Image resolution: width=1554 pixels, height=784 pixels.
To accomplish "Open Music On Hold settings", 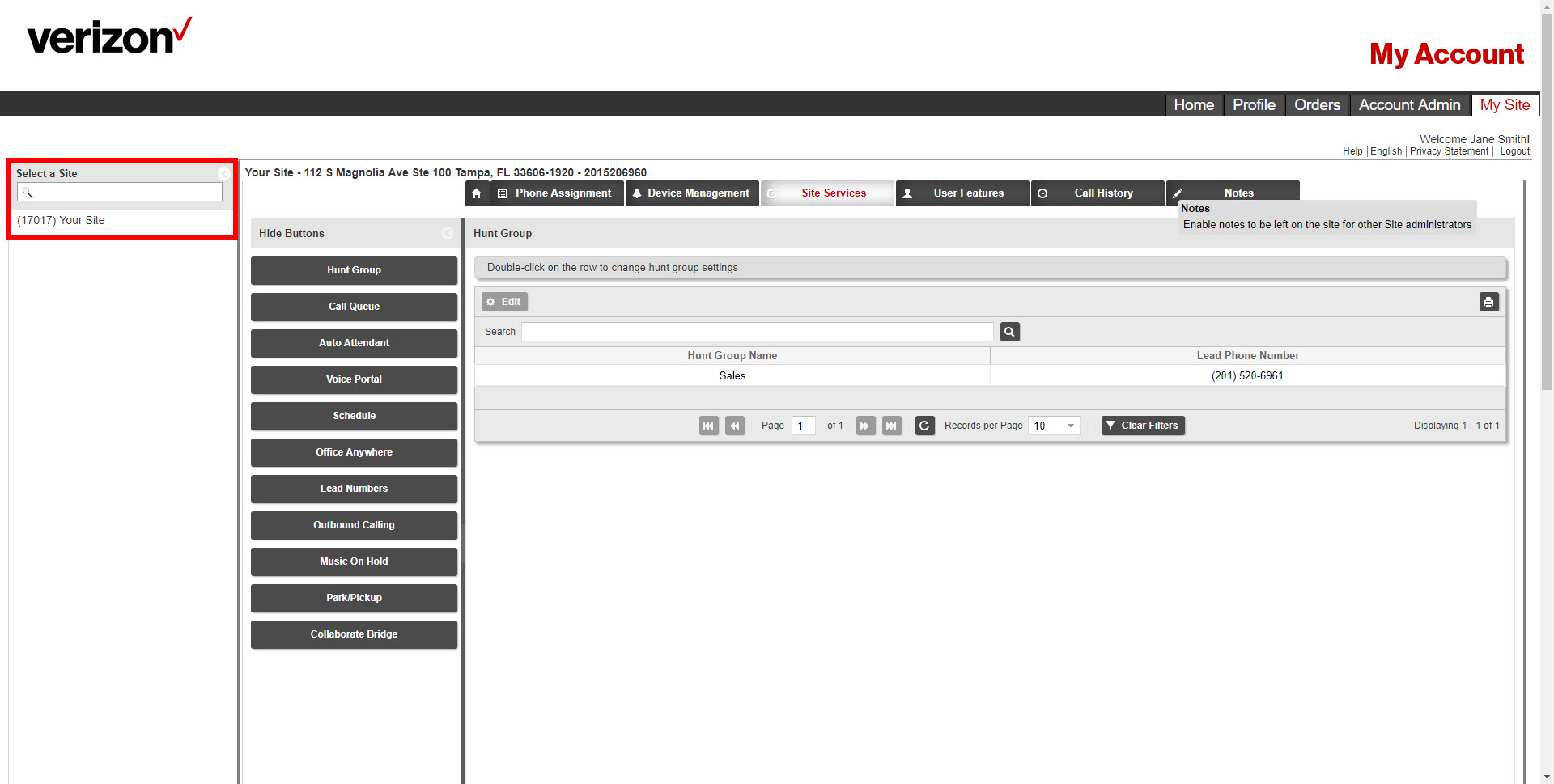I will point(354,562).
